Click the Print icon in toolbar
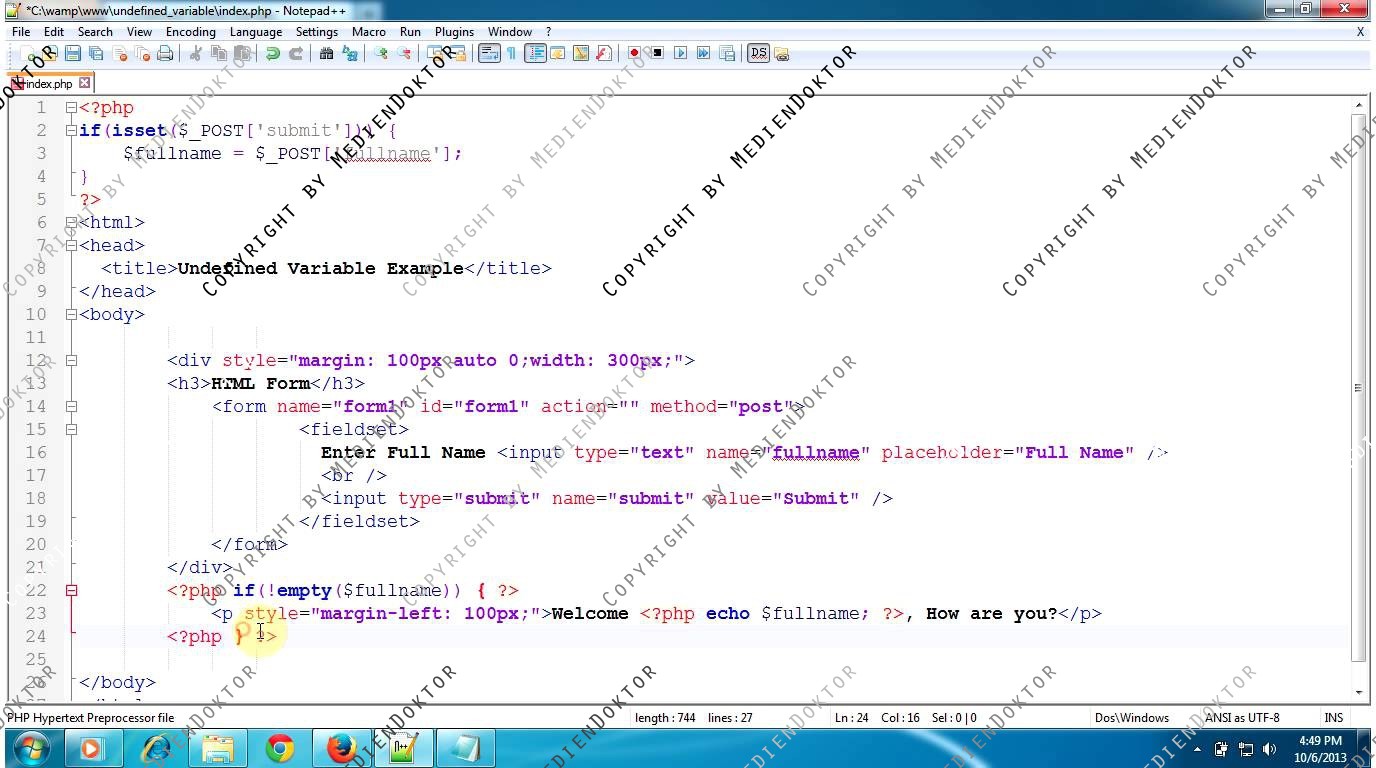The width and height of the screenshot is (1376, 768). tap(165, 54)
